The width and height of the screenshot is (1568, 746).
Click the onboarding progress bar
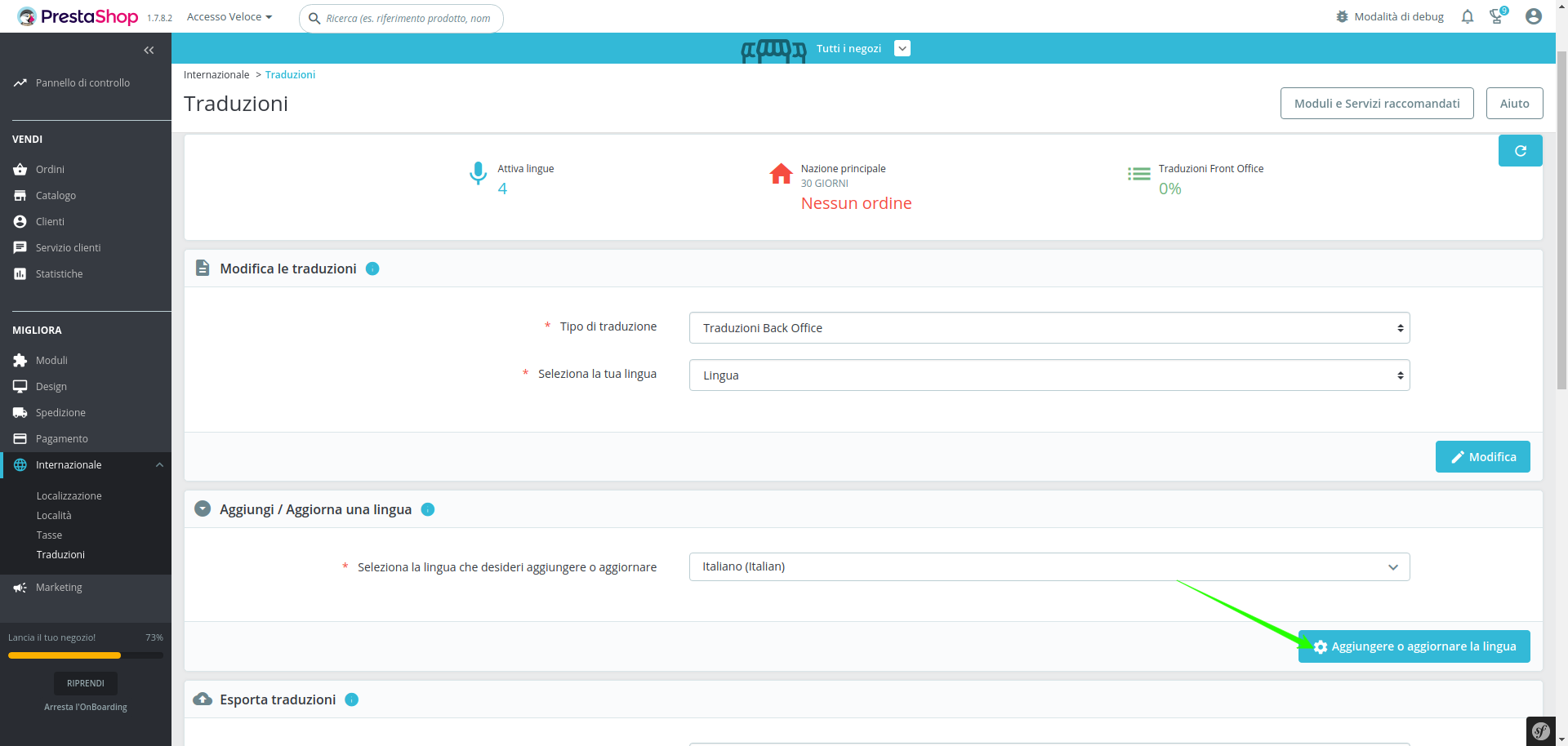click(x=86, y=655)
